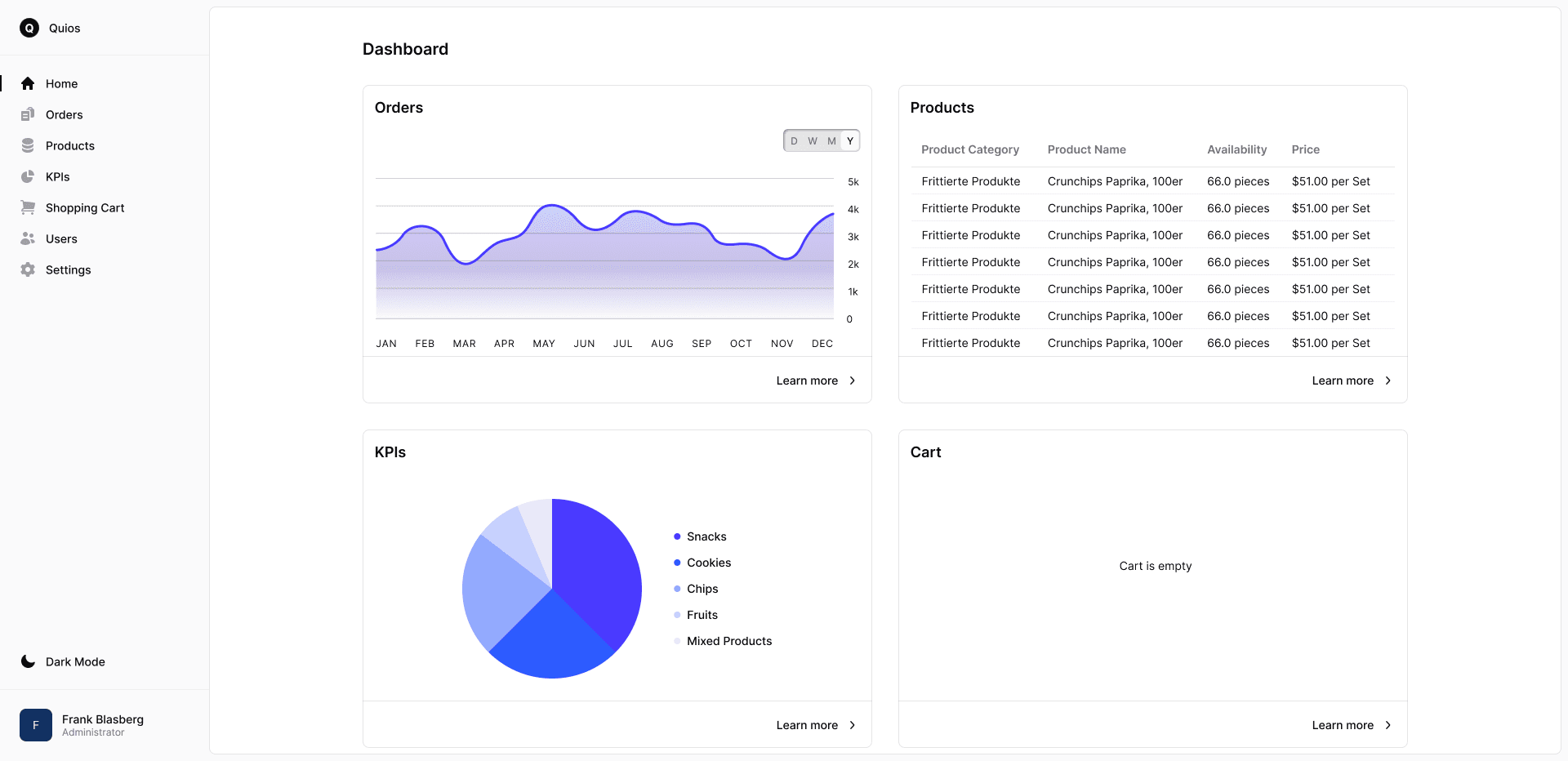
Task: Open Users via the people icon
Action: tap(27, 238)
